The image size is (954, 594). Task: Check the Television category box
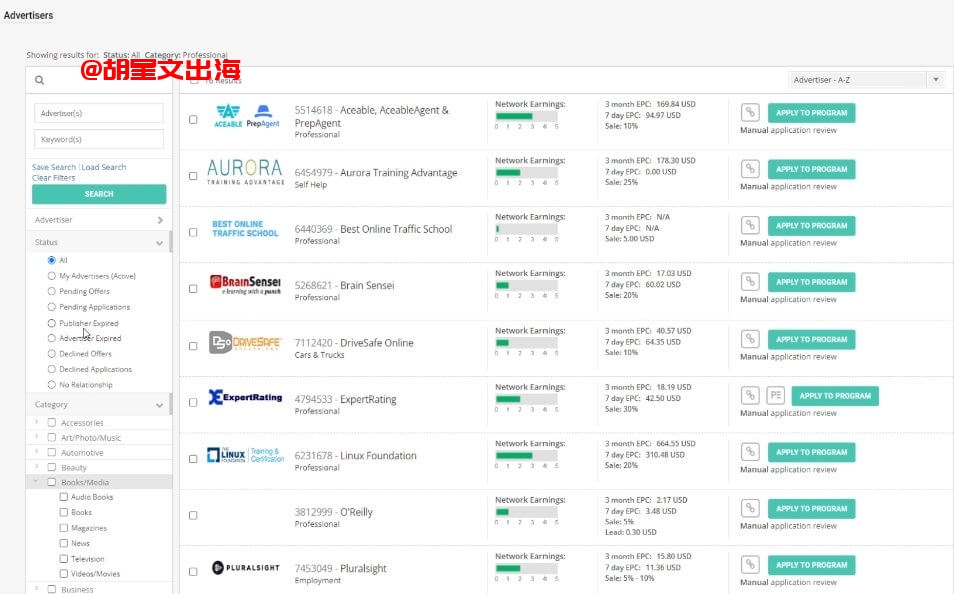63,558
